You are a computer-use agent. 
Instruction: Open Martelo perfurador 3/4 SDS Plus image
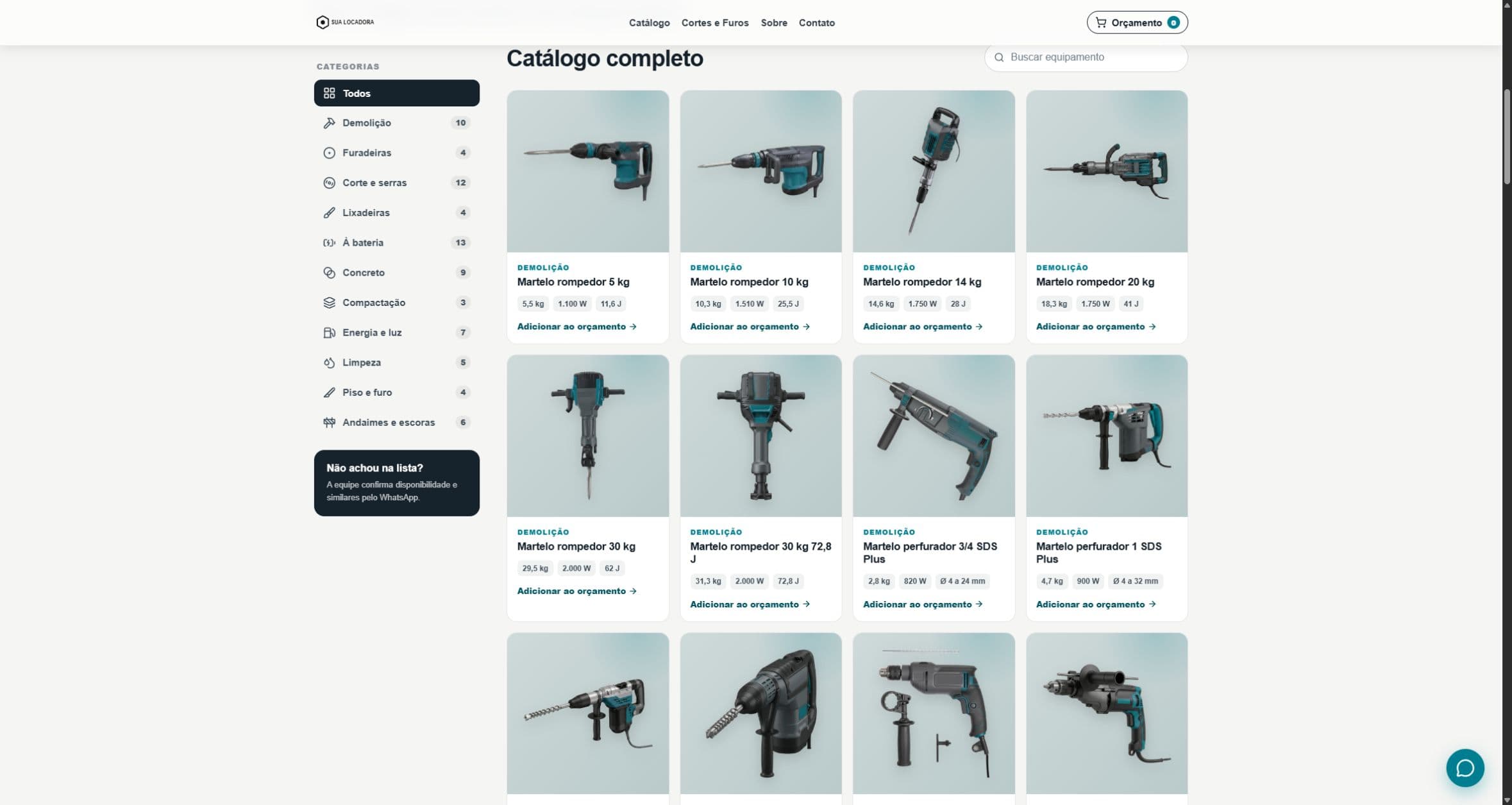934,436
